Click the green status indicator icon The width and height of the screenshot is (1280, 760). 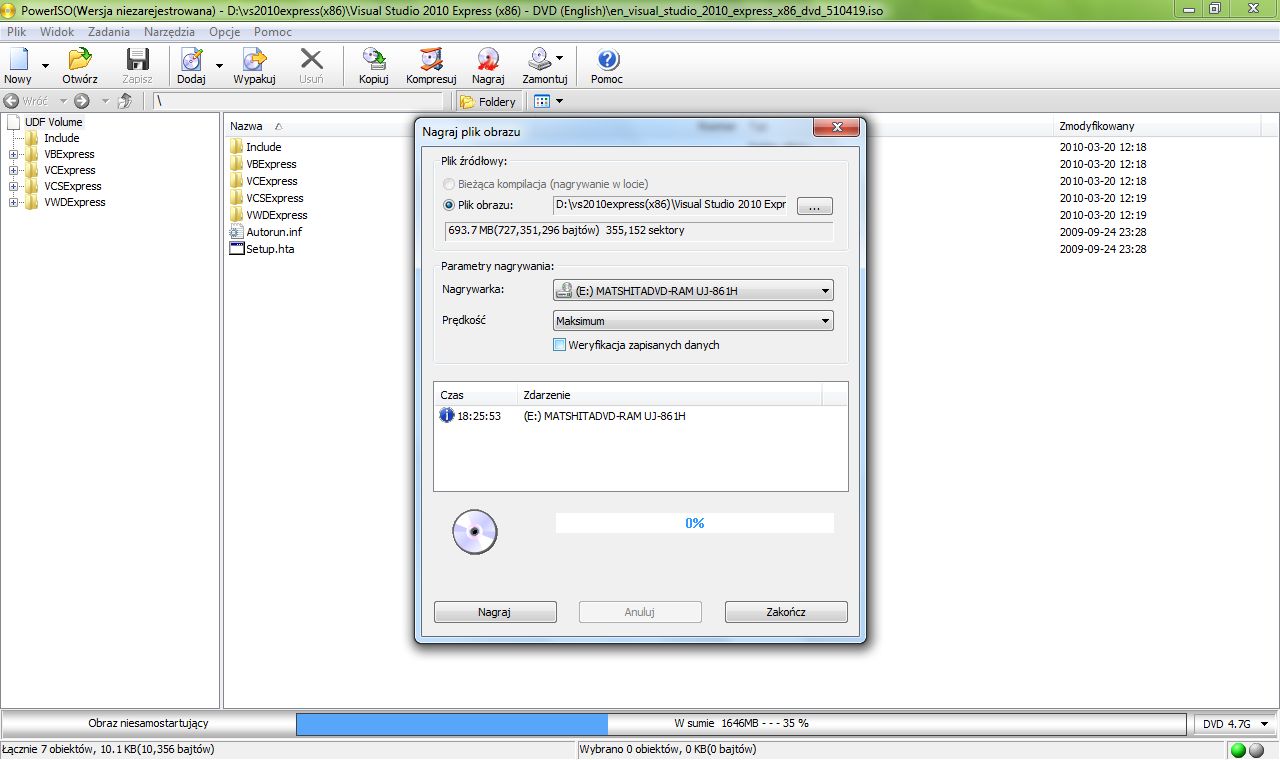point(1238,750)
